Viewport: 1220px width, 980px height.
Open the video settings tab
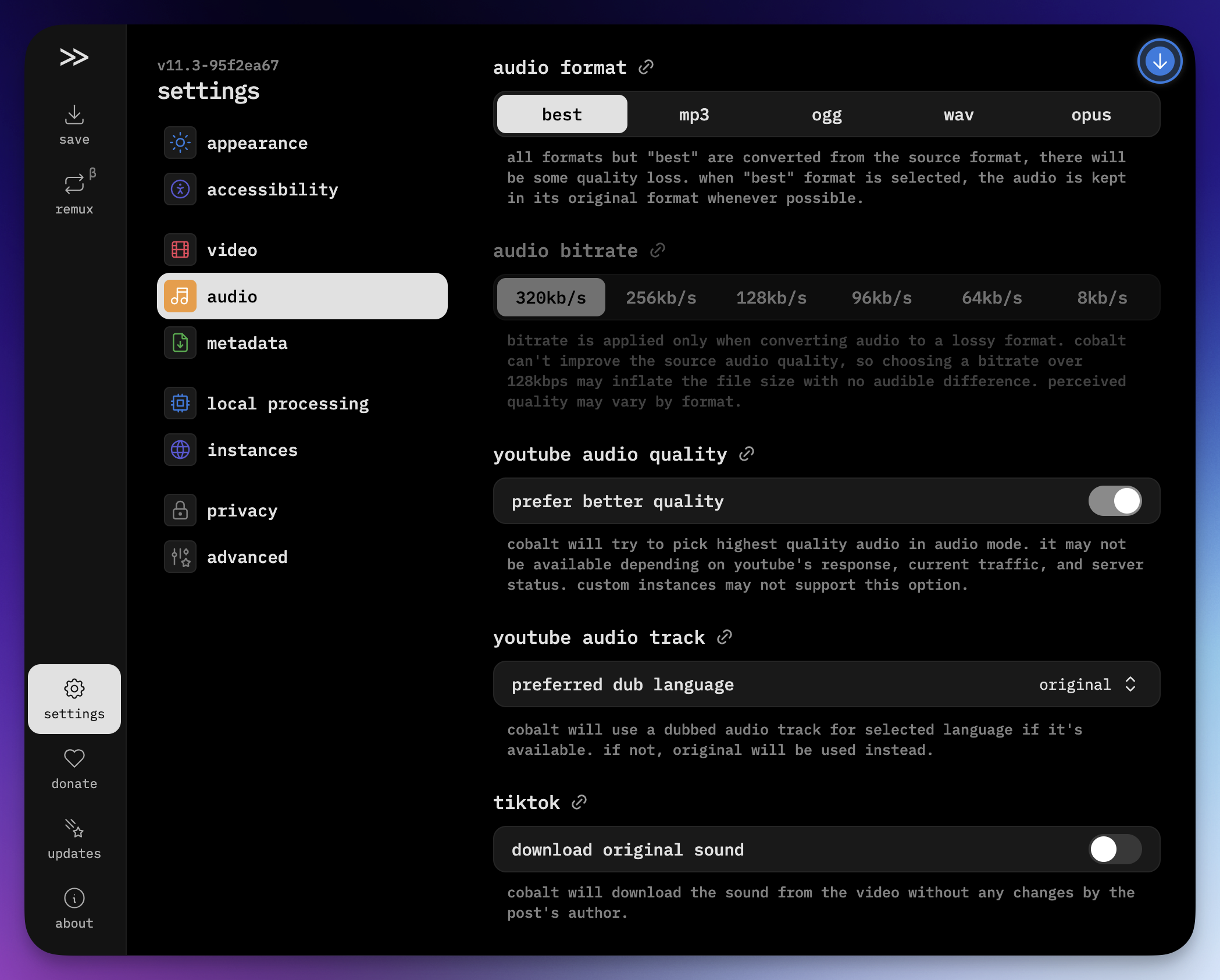coord(232,250)
